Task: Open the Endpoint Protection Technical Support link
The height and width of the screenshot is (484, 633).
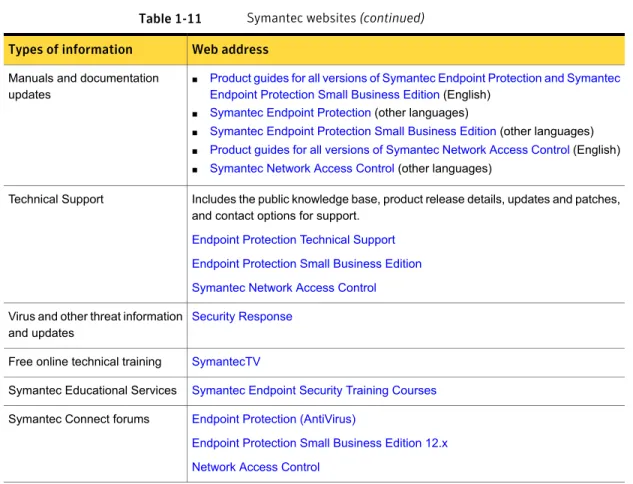Action: (x=293, y=240)
